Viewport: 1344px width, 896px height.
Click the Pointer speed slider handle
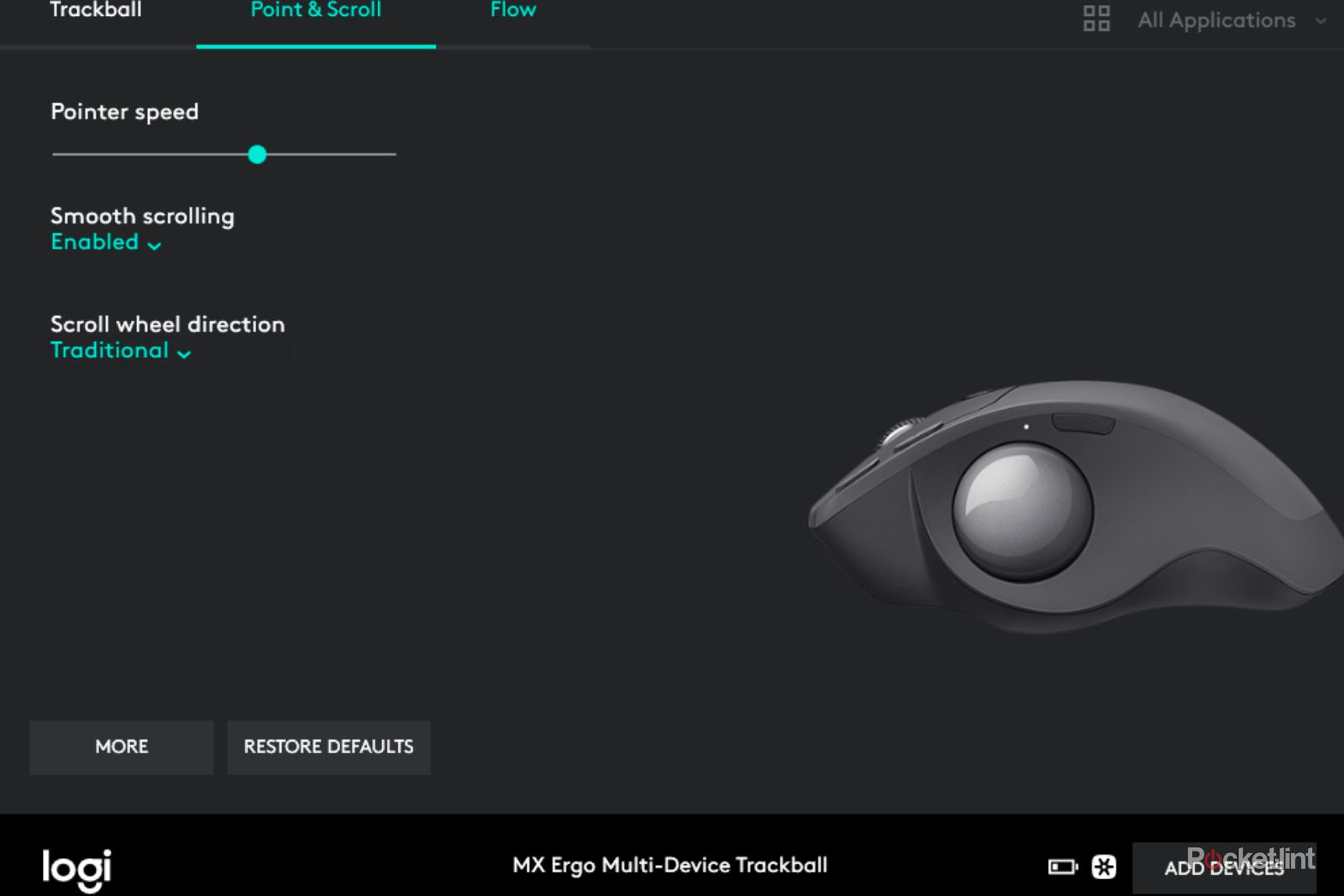pos(258,155)
